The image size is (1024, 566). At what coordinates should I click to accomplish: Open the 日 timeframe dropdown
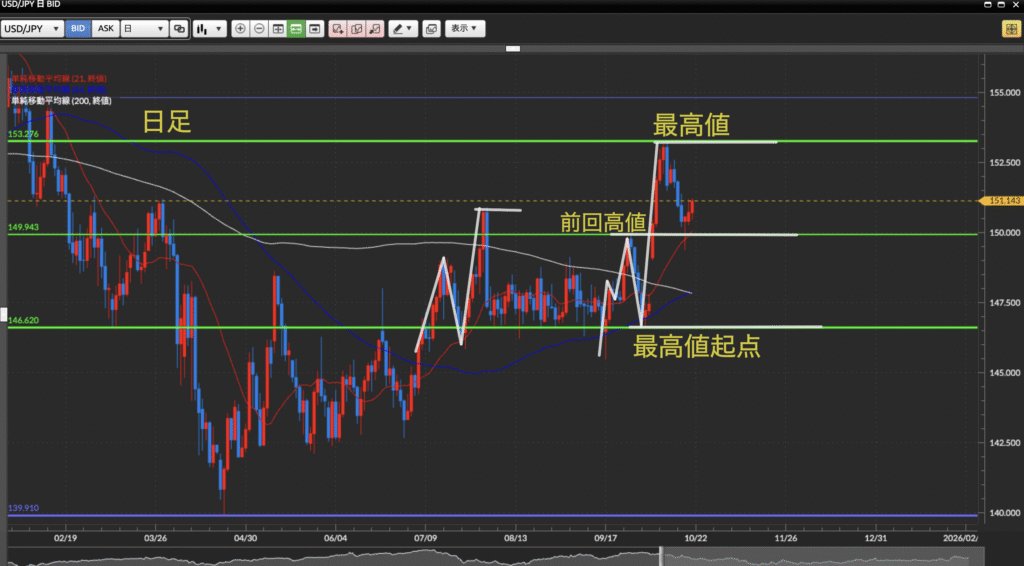[143, 29]
